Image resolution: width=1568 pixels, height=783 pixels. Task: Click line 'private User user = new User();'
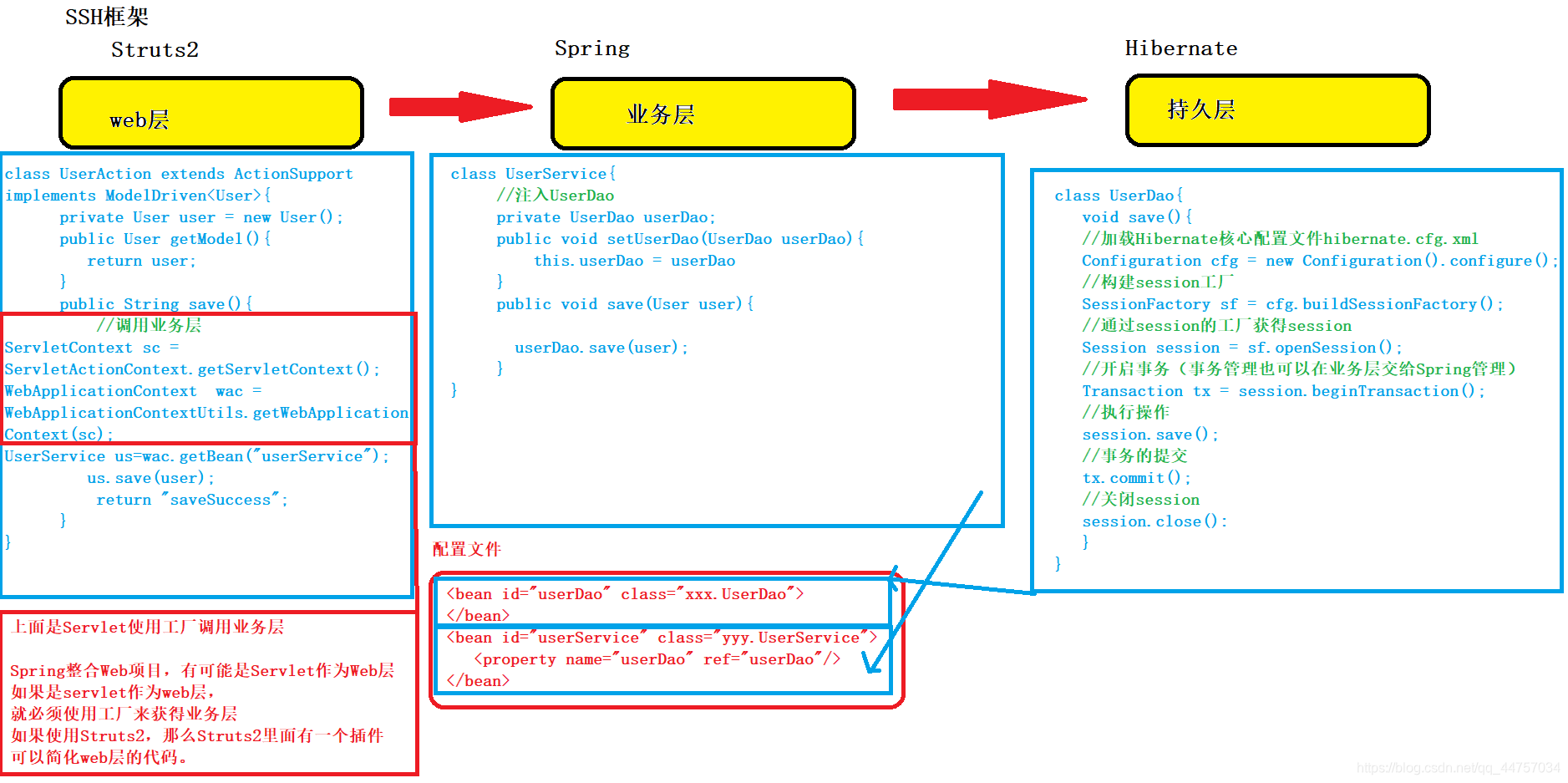pos(201,217)
